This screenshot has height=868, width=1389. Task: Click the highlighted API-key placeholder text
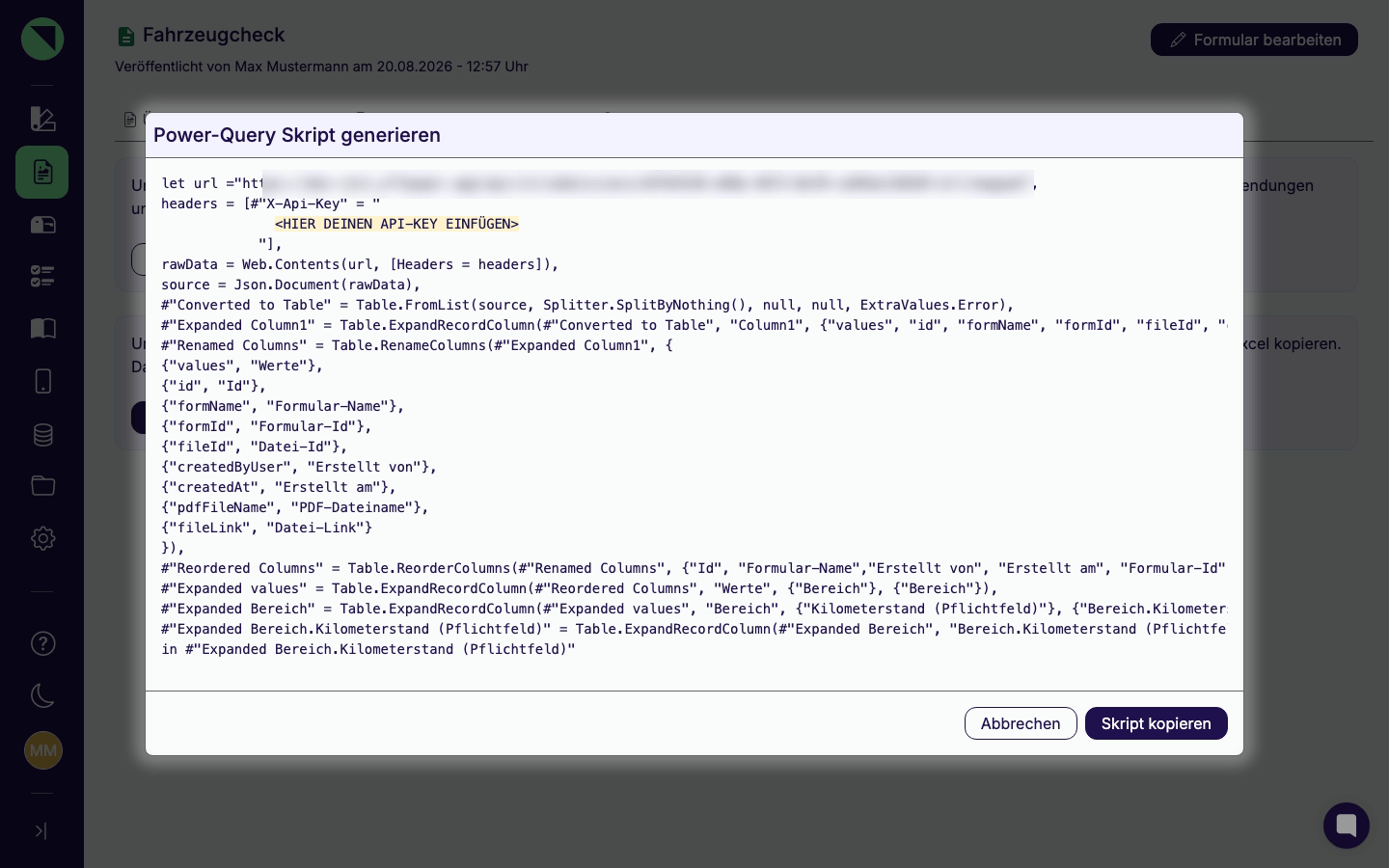pos(396,224)
